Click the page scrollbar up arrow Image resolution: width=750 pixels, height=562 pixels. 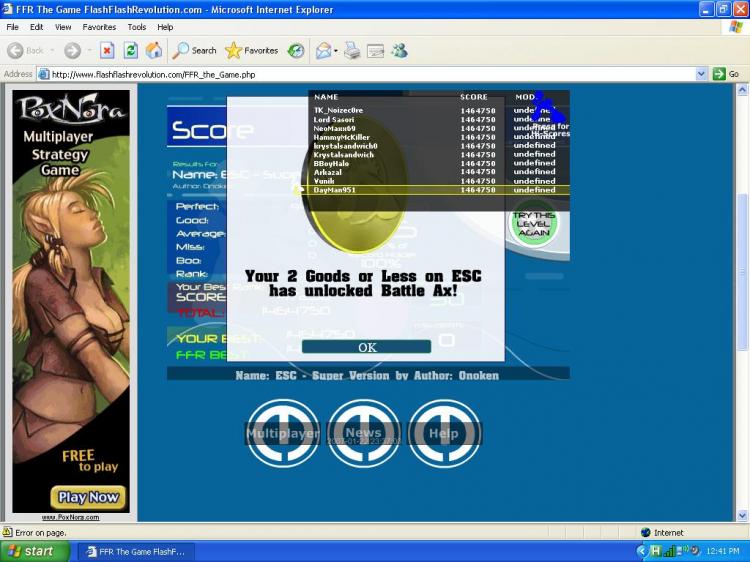tap(742, 89)
